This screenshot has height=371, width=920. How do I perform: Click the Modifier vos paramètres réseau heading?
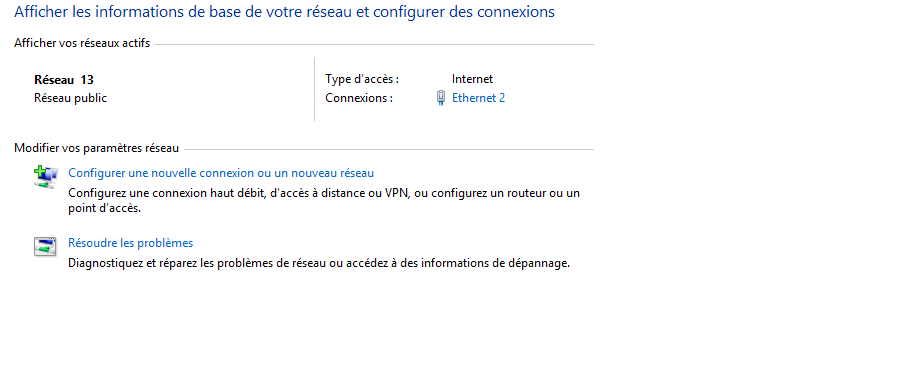(x=96, y=149)
